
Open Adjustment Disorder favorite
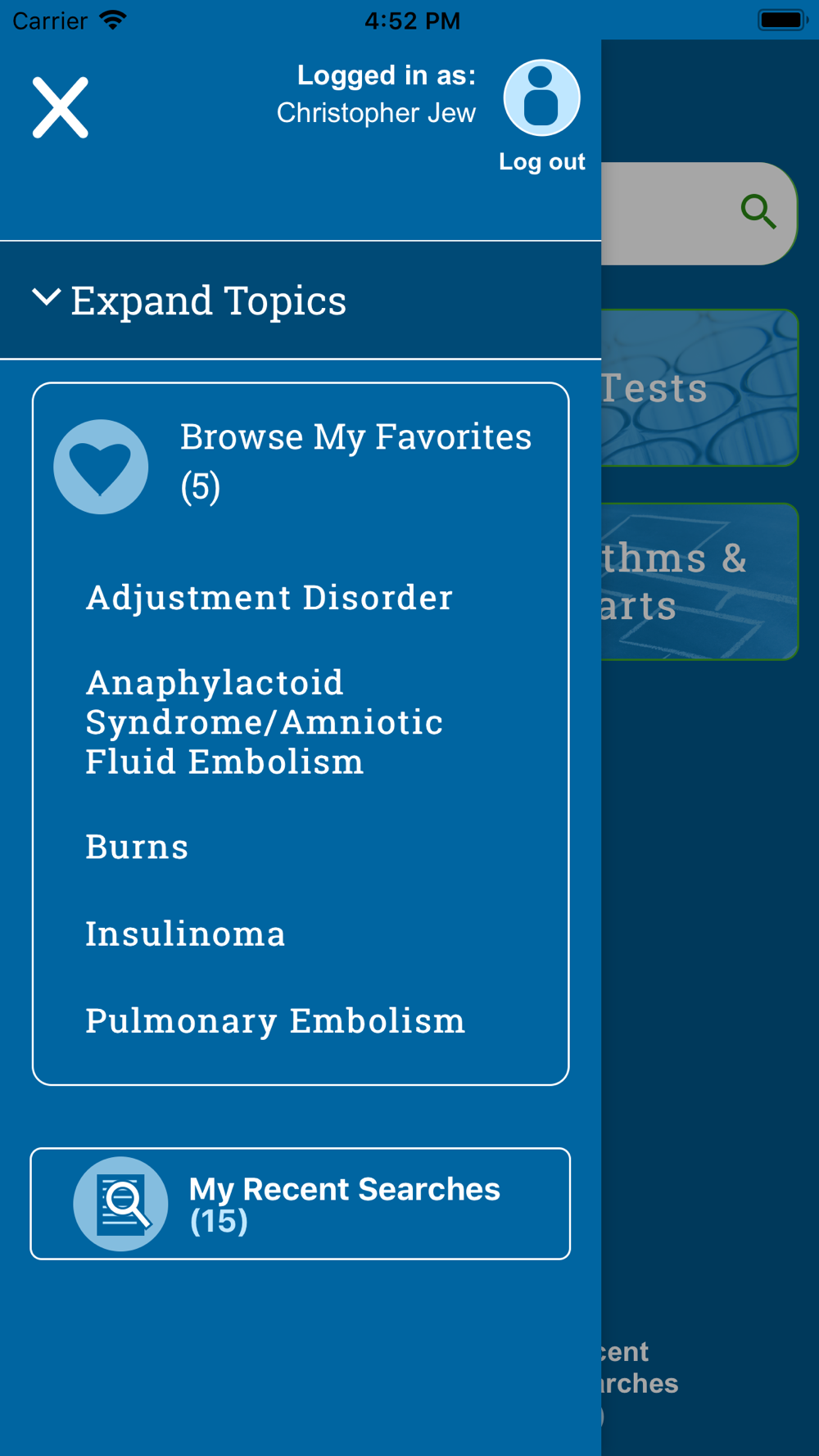pos(269,598)
